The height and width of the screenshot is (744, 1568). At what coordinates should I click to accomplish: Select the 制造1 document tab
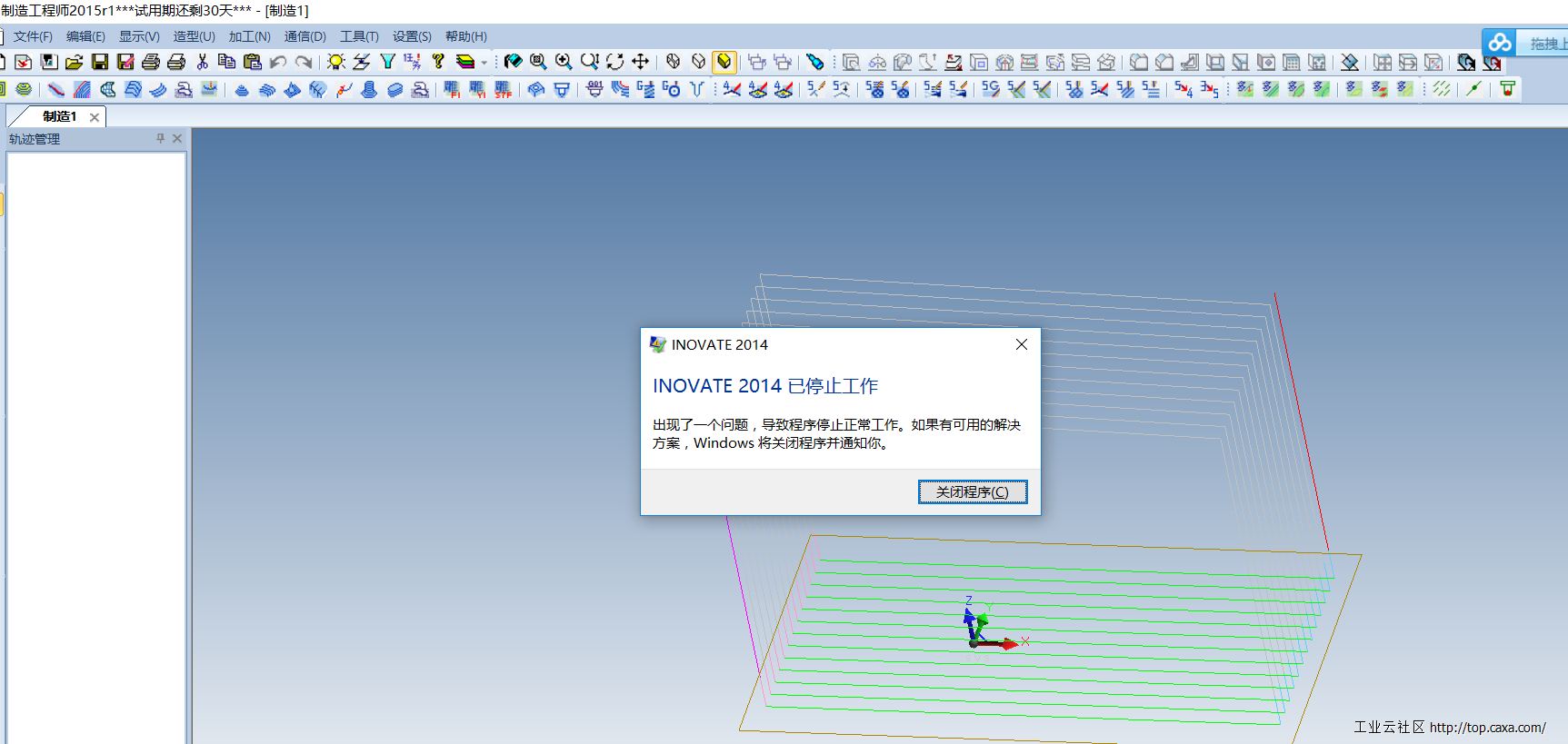tap(60, 116)
